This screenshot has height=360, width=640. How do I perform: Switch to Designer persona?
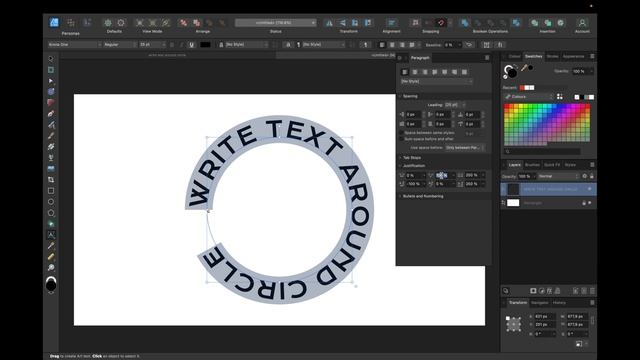pyautogui.click(x=54, y=22)
